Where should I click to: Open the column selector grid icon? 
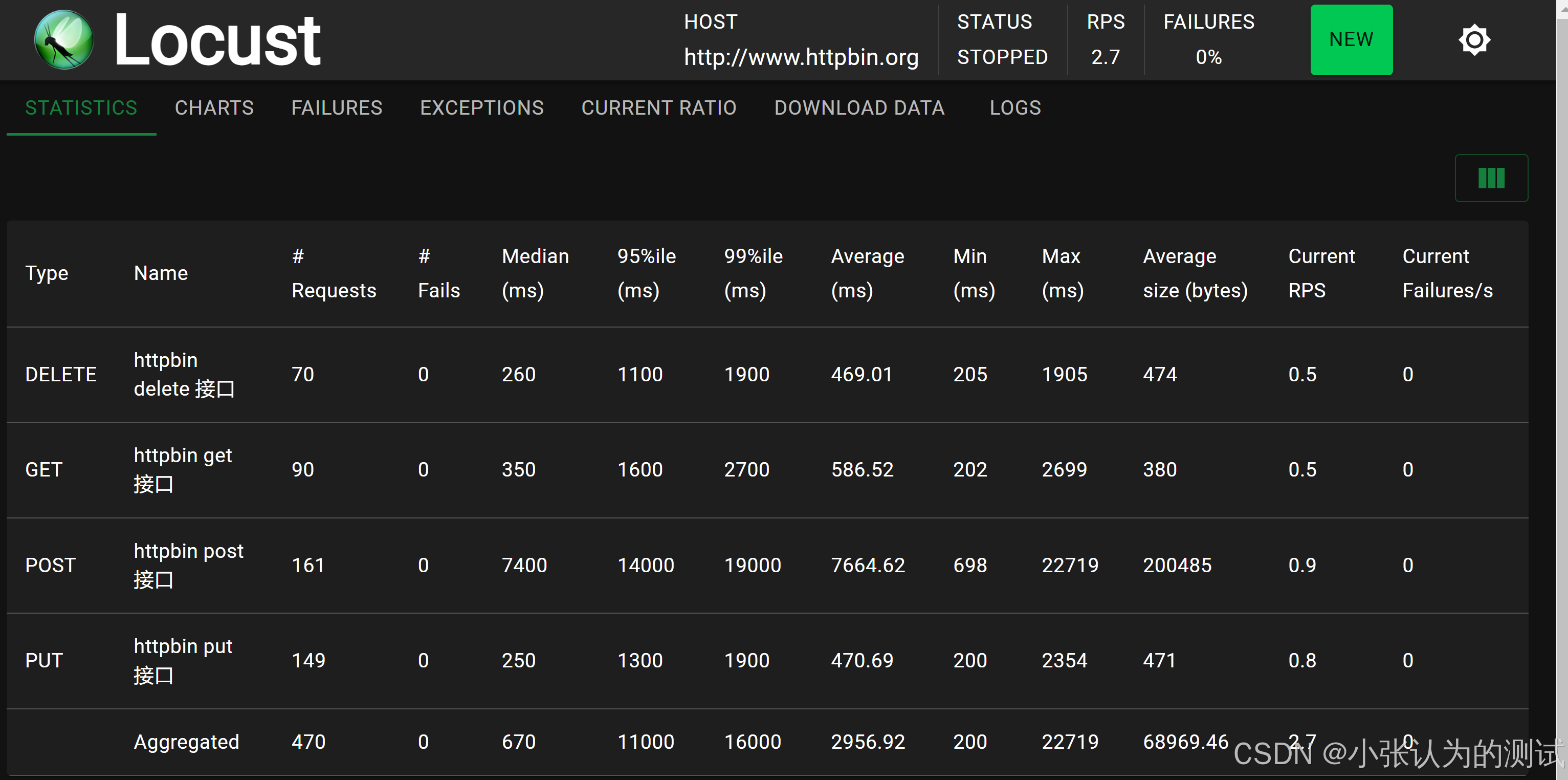1491,178
